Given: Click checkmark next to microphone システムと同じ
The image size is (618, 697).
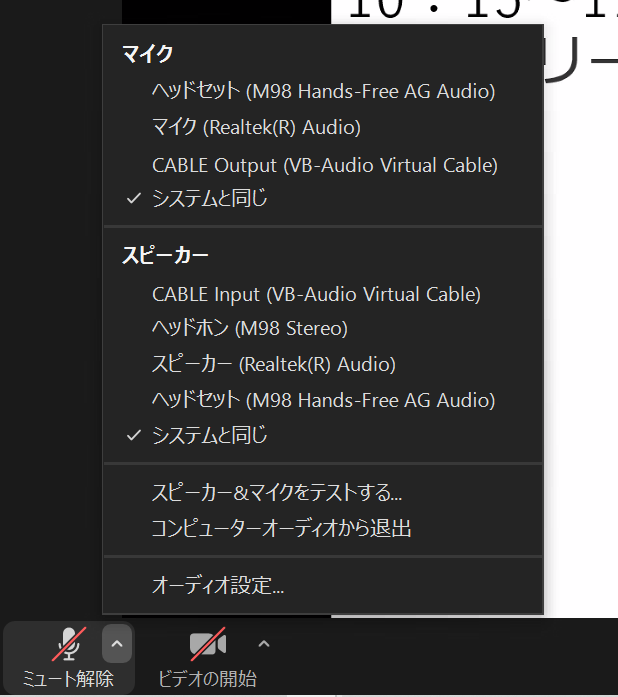Looking at the screenshot, I should [x=134, y=198].
